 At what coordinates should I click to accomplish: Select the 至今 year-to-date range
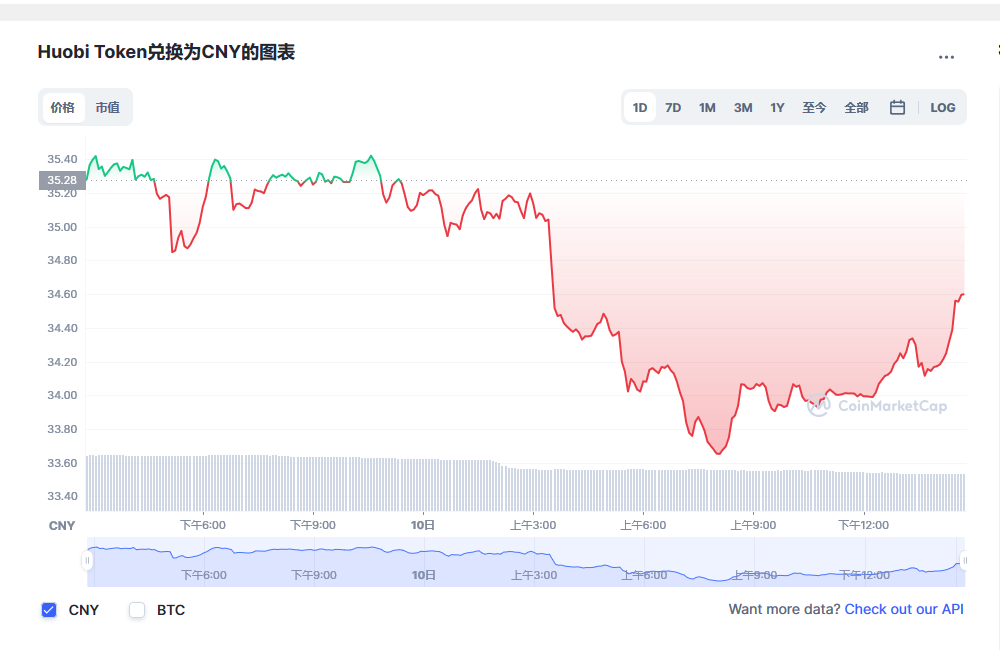tap(814, 107)
